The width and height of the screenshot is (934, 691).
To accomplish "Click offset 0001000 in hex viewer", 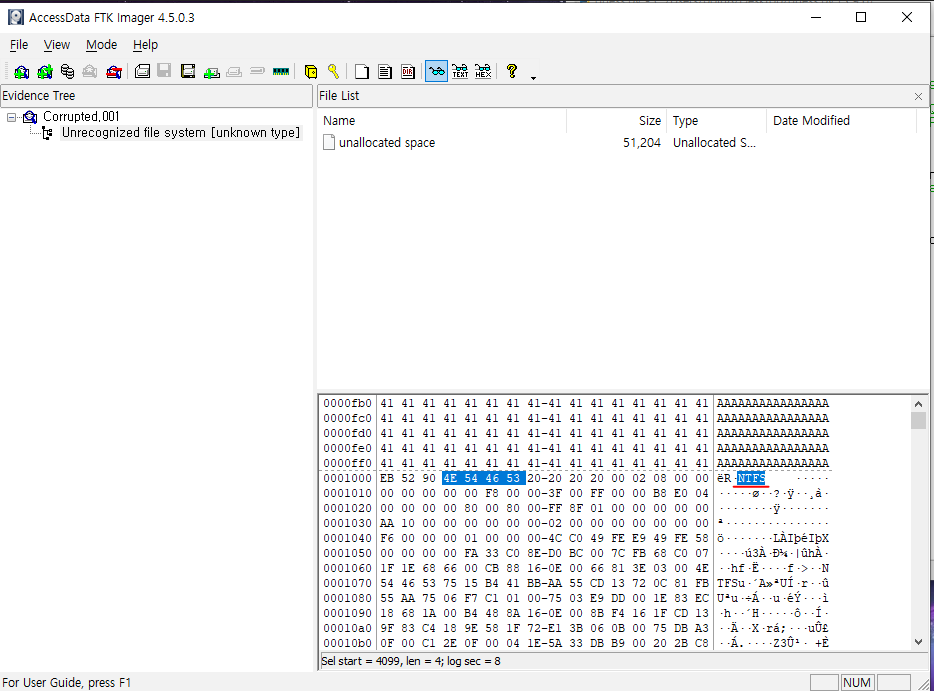I will (x=347, y=478).
